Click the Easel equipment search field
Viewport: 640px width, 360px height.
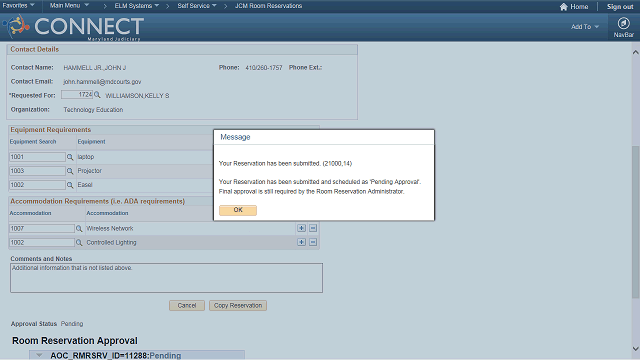(x=37, y=185)
